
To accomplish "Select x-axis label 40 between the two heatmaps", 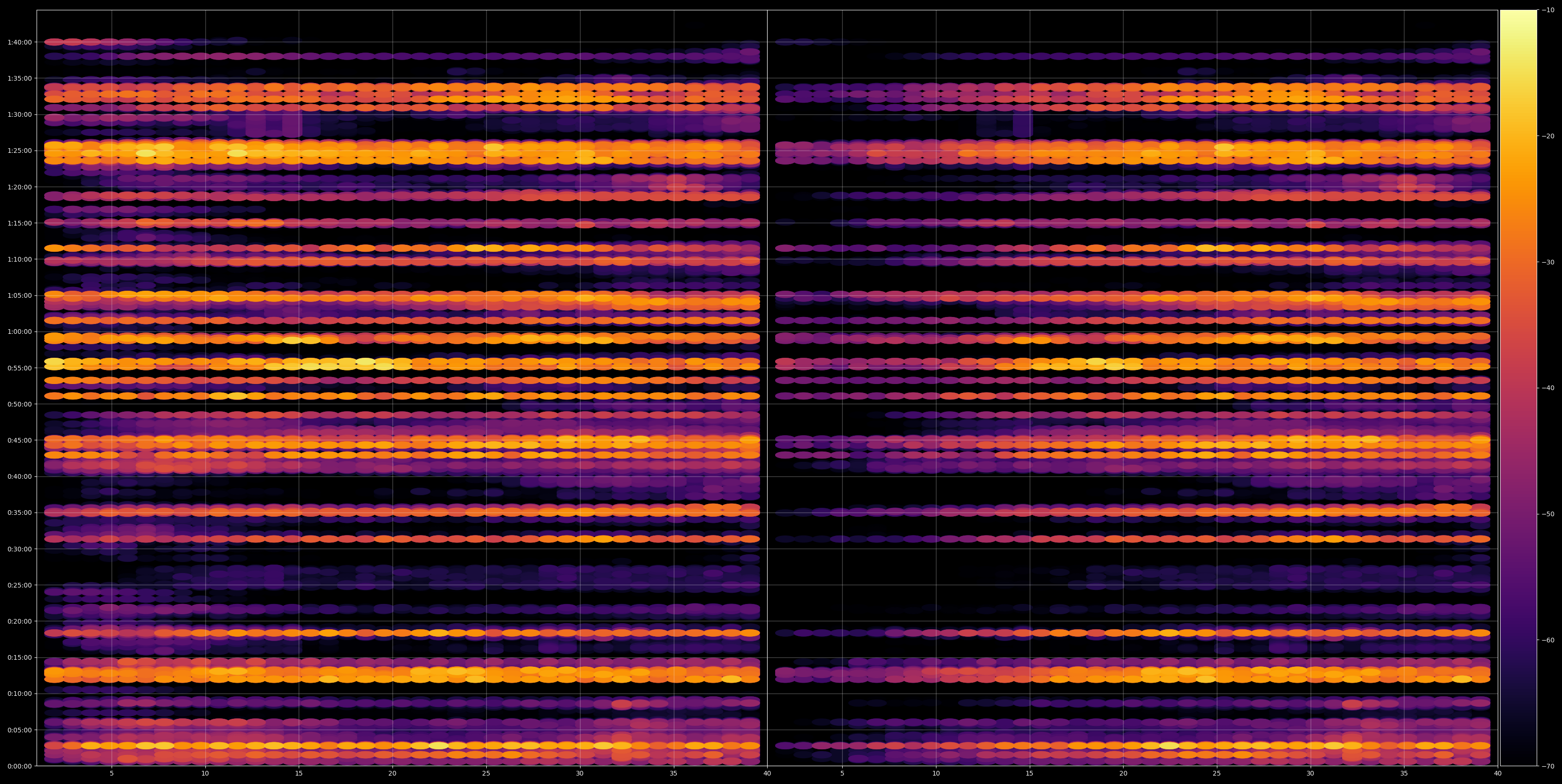I will [x=767, y=774].
